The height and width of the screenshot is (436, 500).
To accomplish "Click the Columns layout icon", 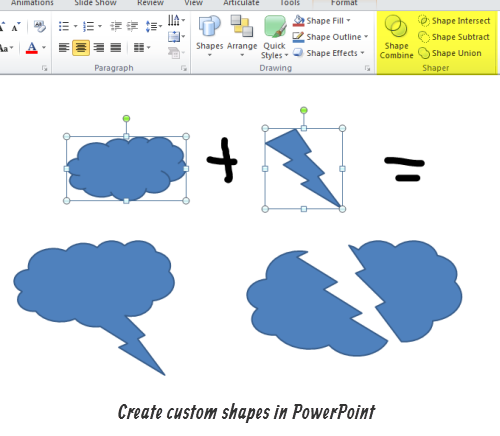I will click(139, 48).
